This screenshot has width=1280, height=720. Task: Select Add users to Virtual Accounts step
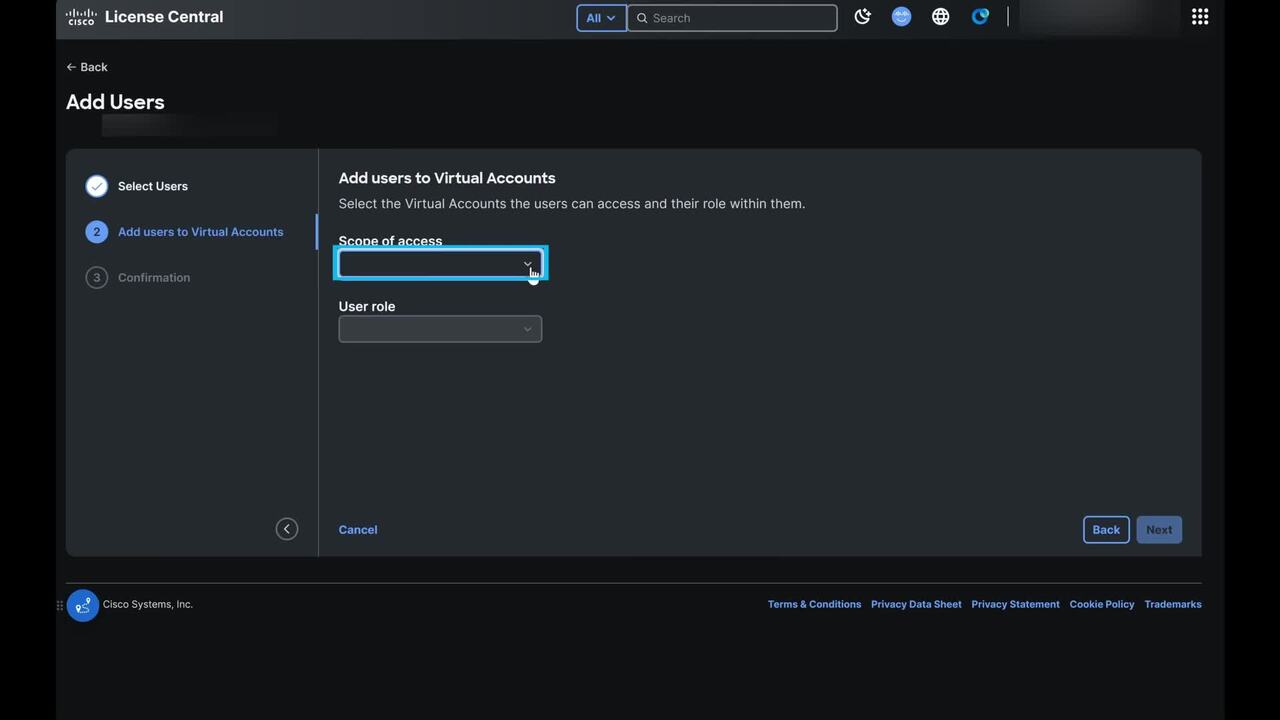tap(200, 232)
